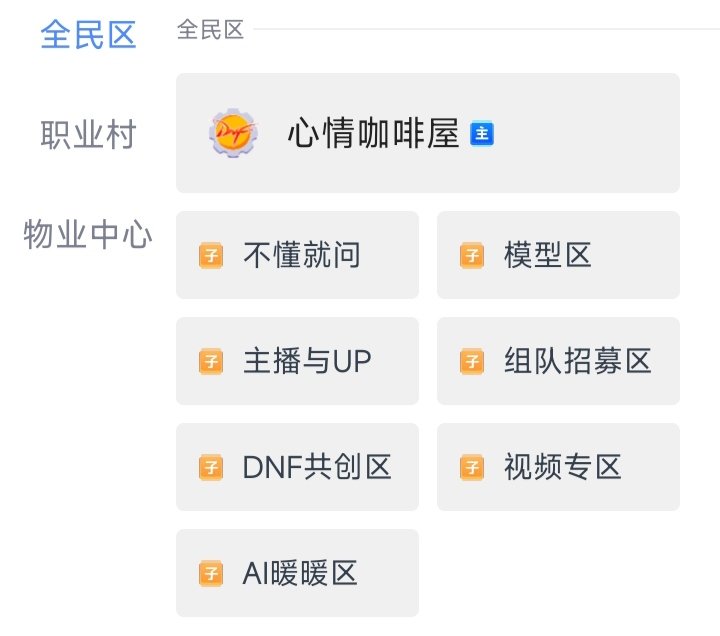This screenshot has width=720, height=636.
Task: Switch to the 物业中心 sidebar tab
Action: 88,236
